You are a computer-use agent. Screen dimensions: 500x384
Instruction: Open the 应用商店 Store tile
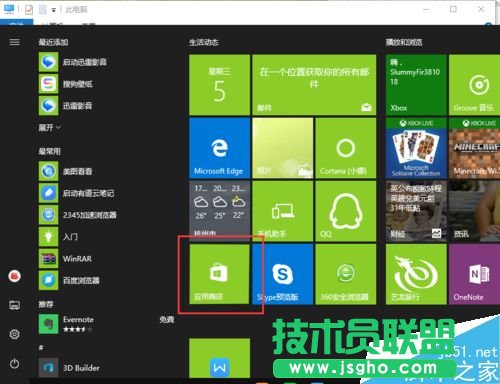click(219, 274)
